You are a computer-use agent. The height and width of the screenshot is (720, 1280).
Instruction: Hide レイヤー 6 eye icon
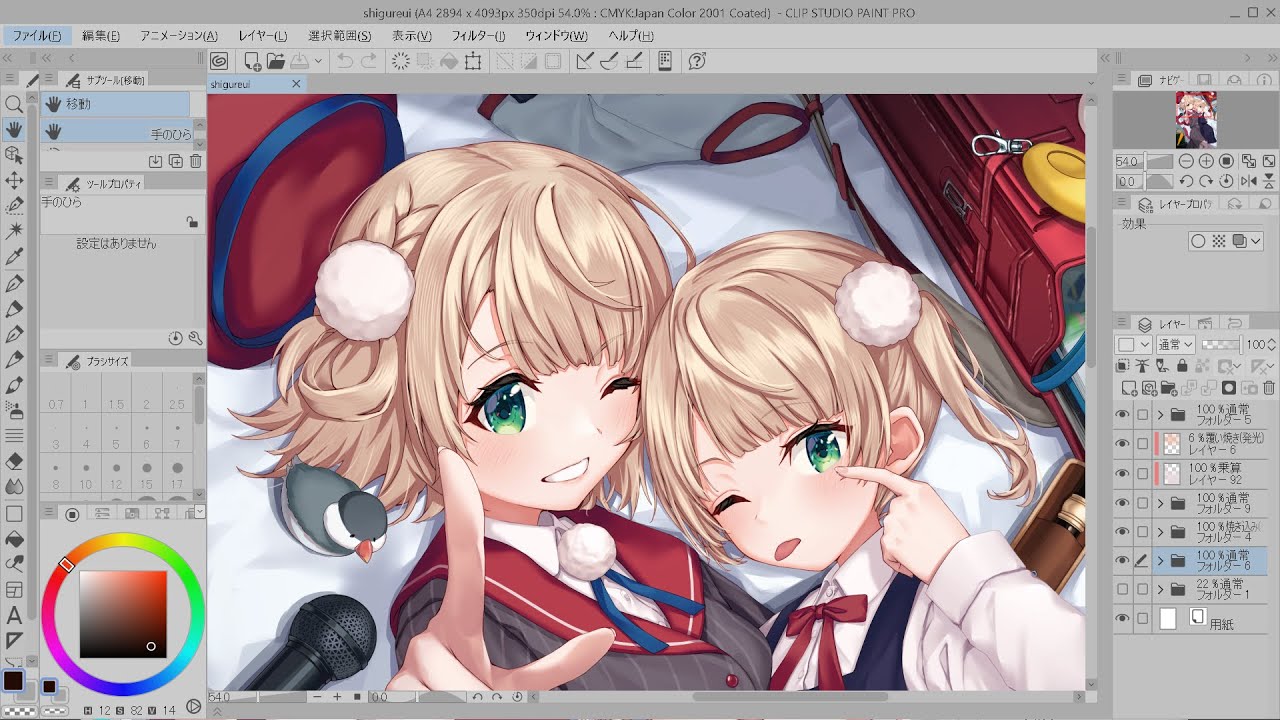click(1123, 444)
